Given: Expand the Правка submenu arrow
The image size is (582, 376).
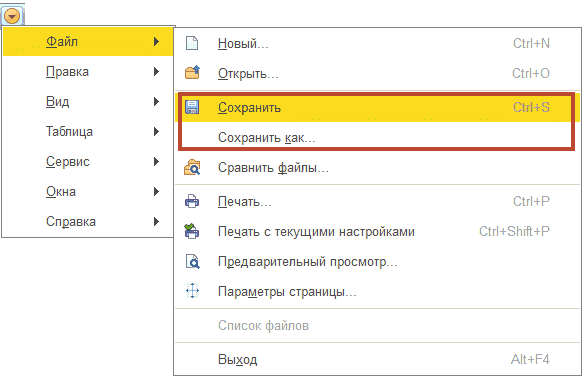Looking at the screenshot, I should pos(157,71).
